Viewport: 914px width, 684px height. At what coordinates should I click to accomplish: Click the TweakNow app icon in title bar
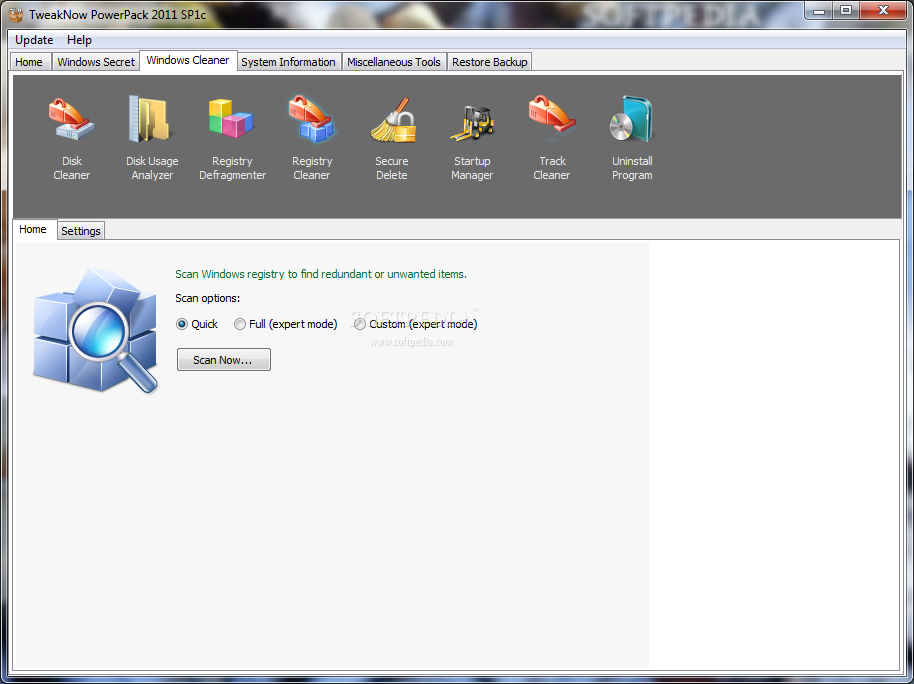(x=16, y=14)
